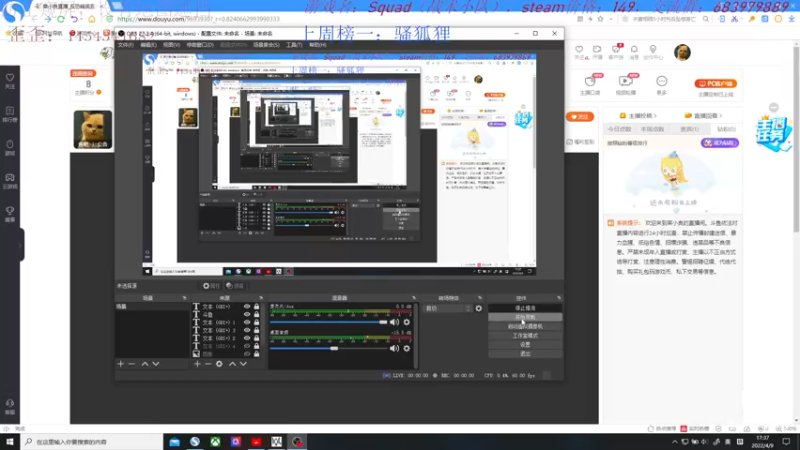
Task: Adjust first mixer channel volume slider
Action: click(329, 322)
